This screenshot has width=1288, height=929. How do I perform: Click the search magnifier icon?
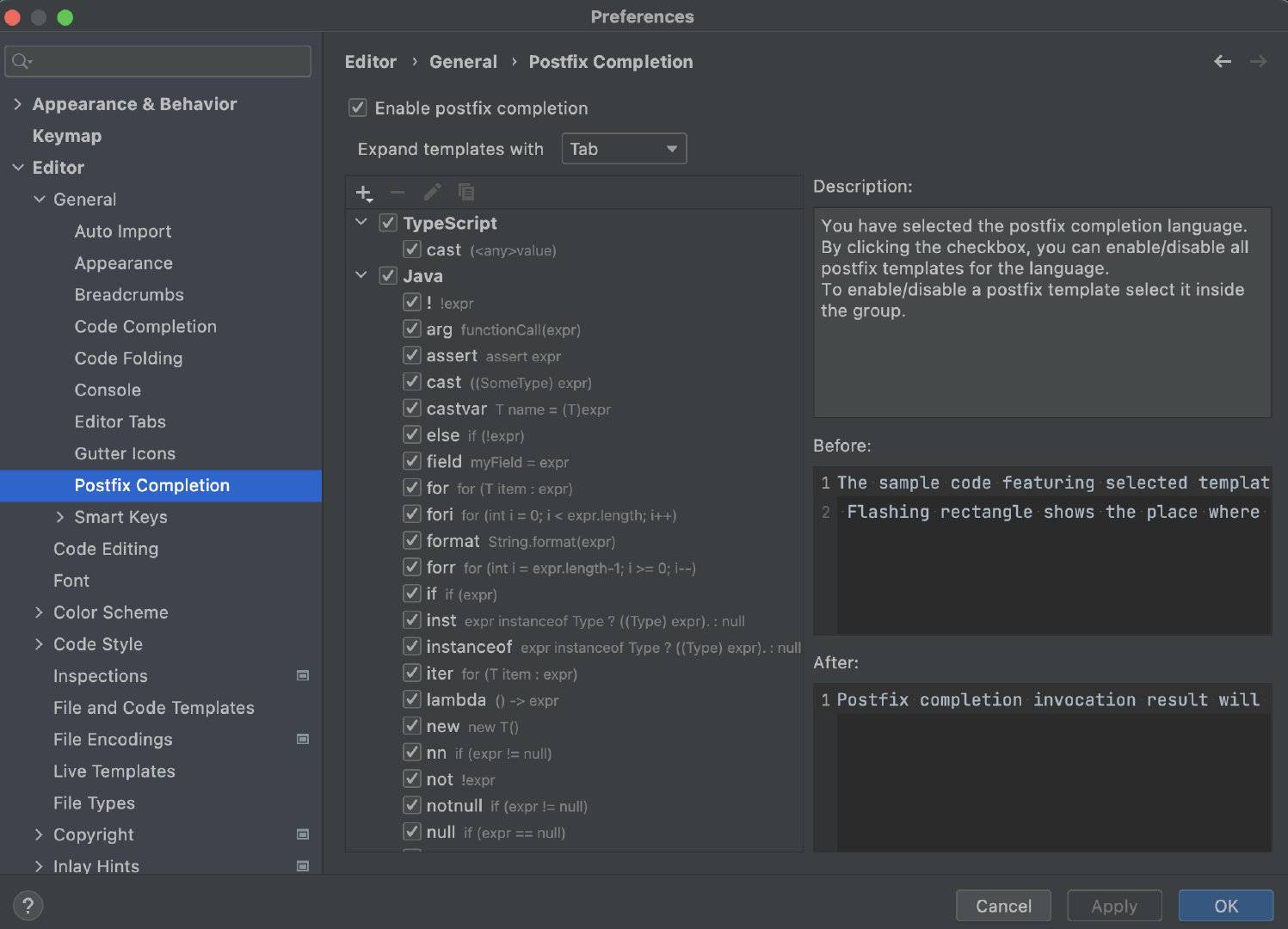point(22,61)
